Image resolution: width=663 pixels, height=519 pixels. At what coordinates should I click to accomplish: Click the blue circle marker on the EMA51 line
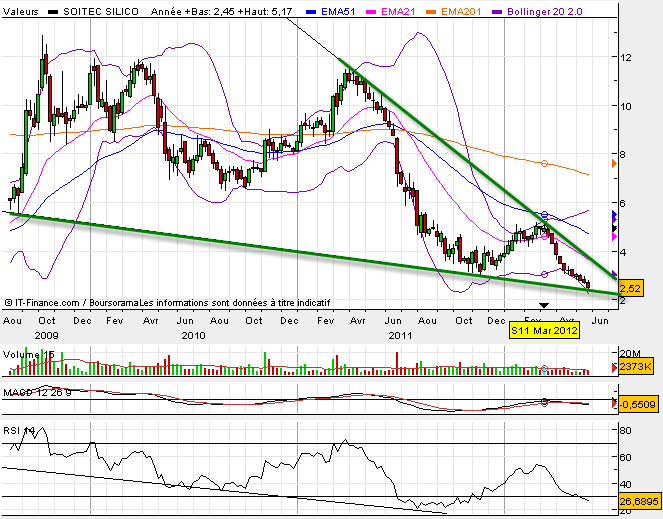[x=544, y=215]
